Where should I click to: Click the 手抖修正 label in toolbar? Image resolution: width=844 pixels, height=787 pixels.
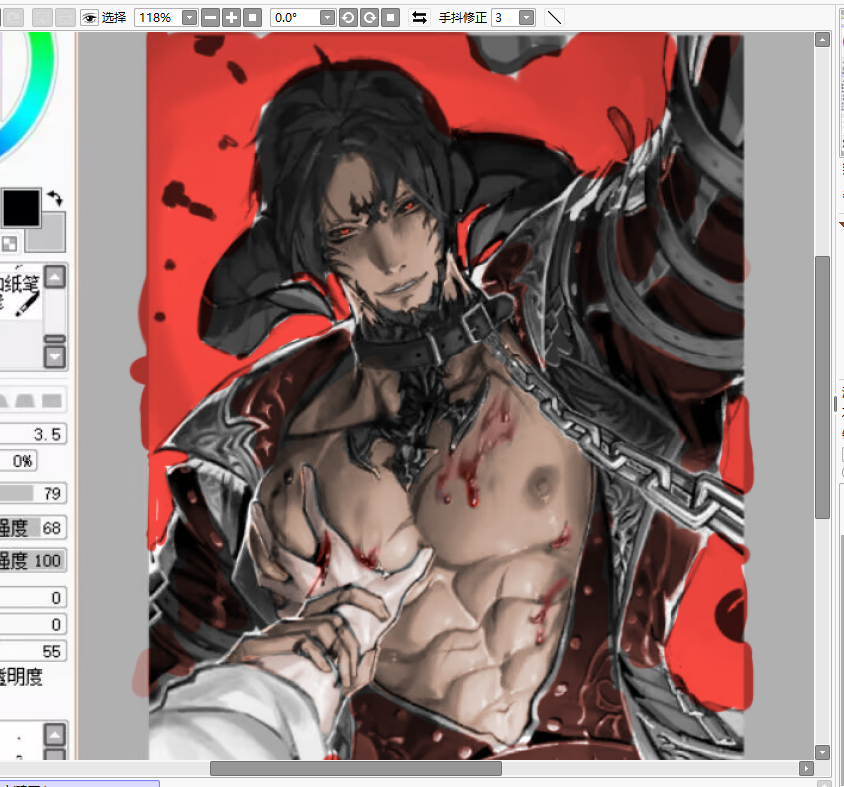click(463, 18)
